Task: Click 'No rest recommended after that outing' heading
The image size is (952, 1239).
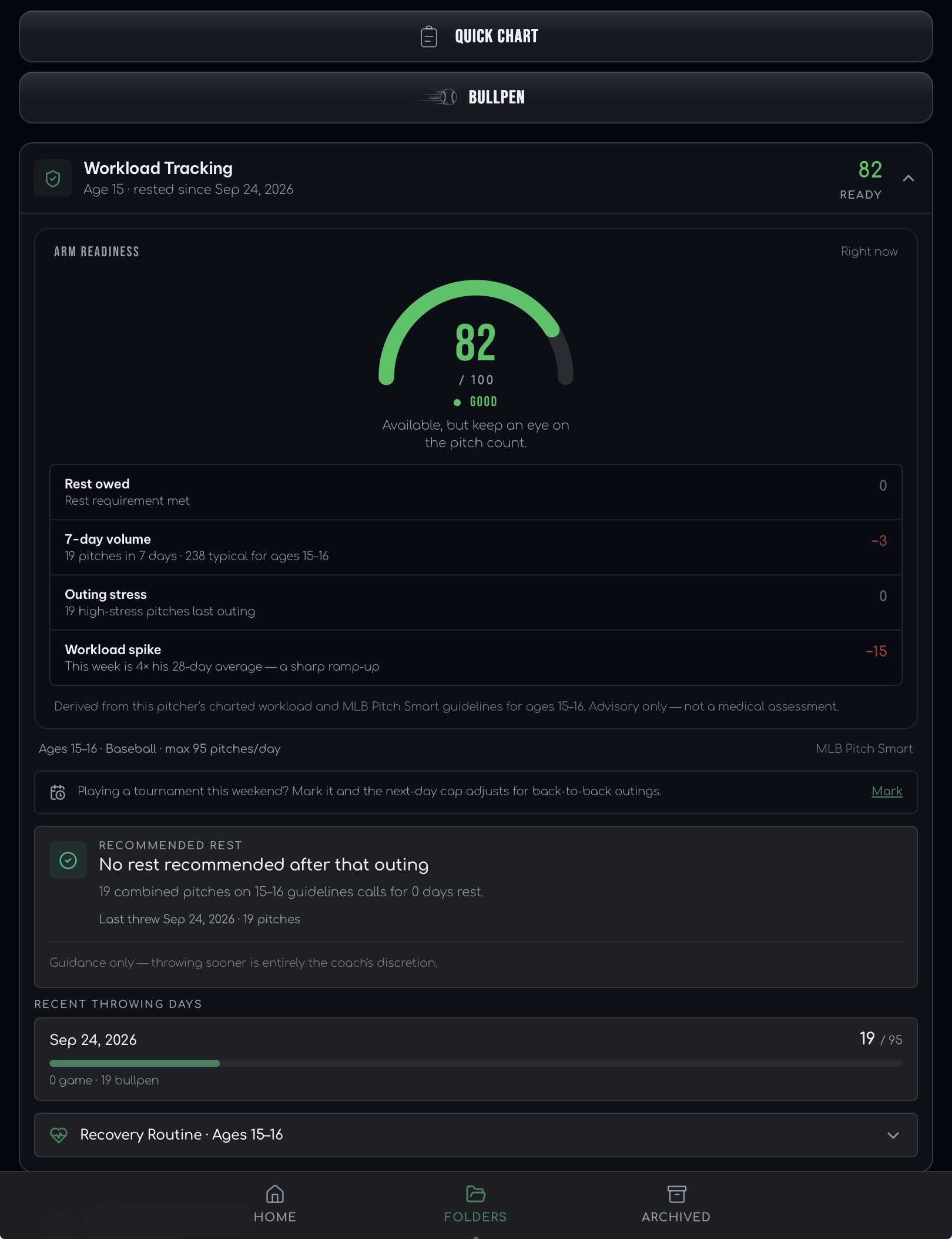Action: click(x=264, y=865)
